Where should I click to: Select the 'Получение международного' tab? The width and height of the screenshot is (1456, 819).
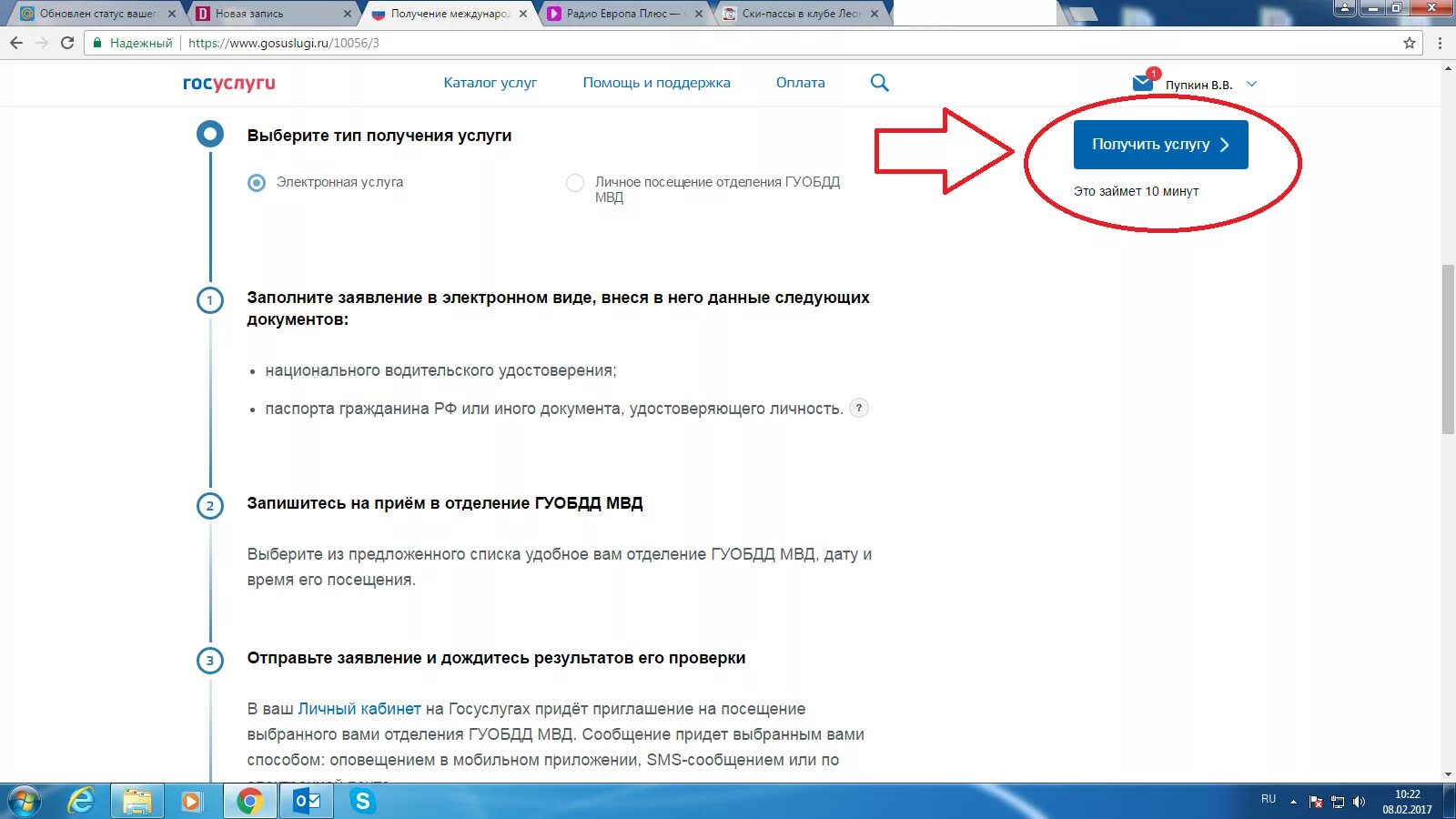tap(449, 14)
